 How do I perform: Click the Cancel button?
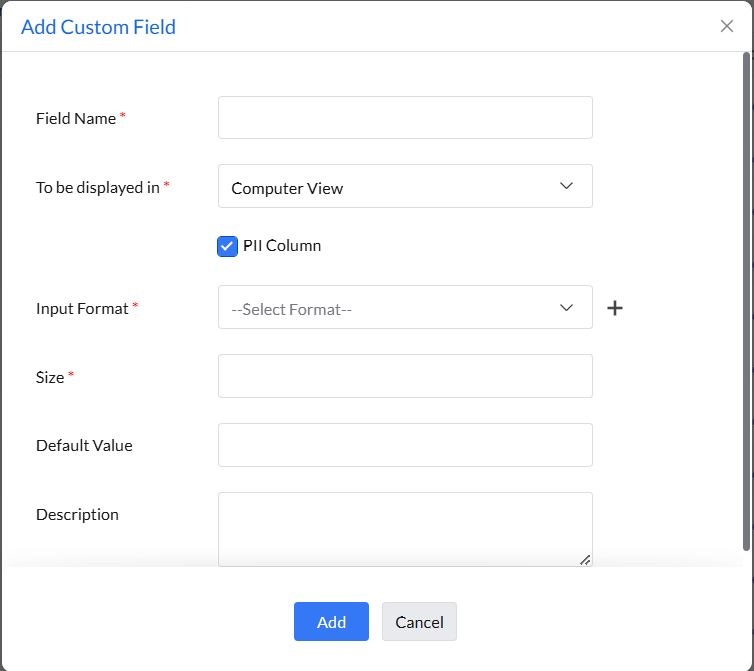point(419,622)
